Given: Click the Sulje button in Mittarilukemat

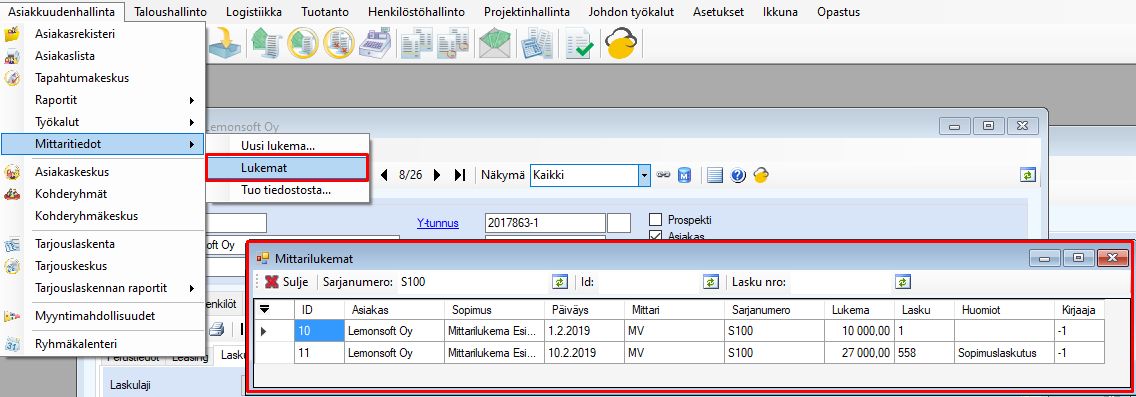Looking at the screenshot, I should pyautogui.click(x=287, y=282).
